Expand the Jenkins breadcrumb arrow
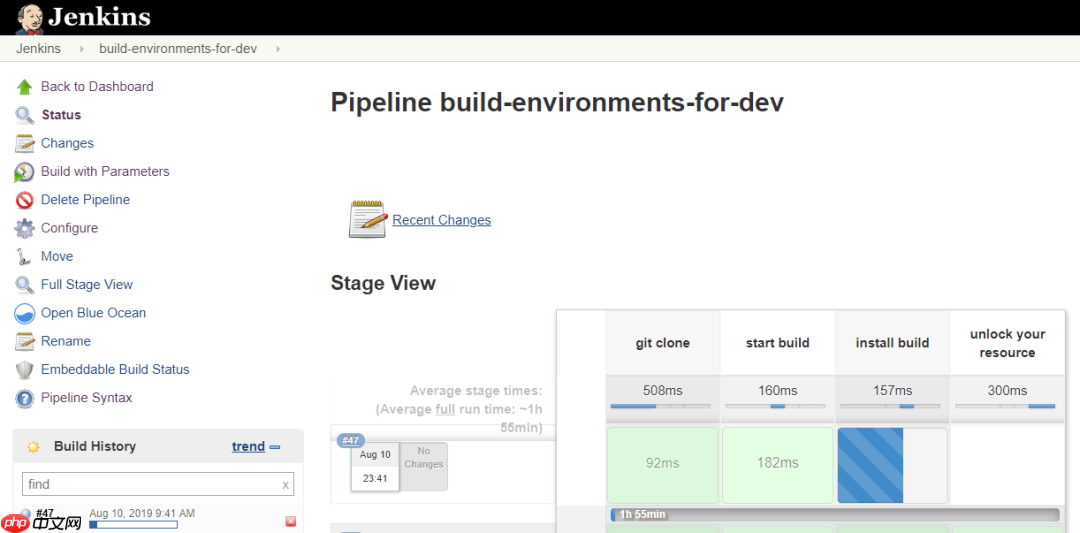The image size is (1080, 533). 81,49
